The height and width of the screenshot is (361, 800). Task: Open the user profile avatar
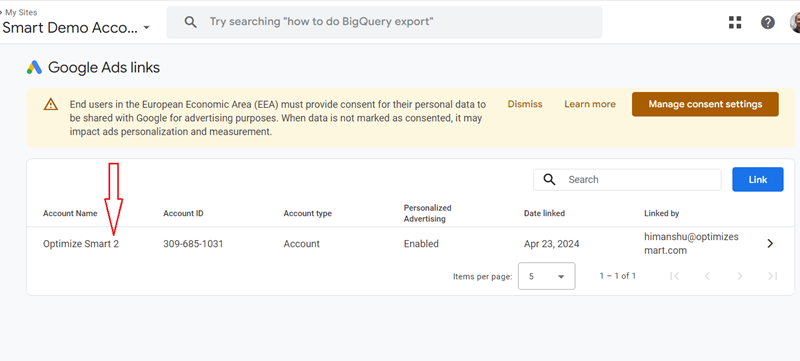795,22
